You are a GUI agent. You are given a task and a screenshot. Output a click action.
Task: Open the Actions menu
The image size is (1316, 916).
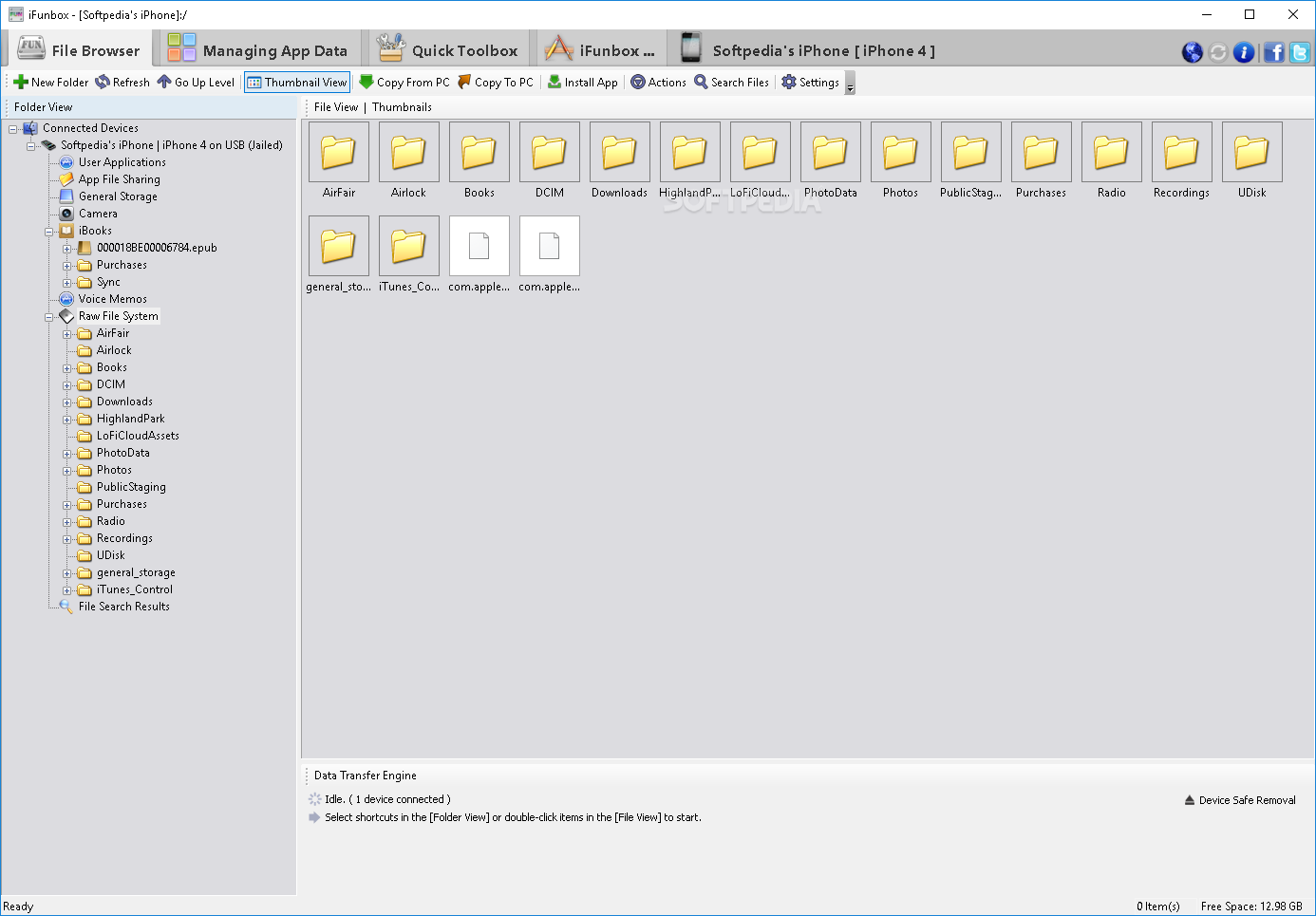click(659, 83)
